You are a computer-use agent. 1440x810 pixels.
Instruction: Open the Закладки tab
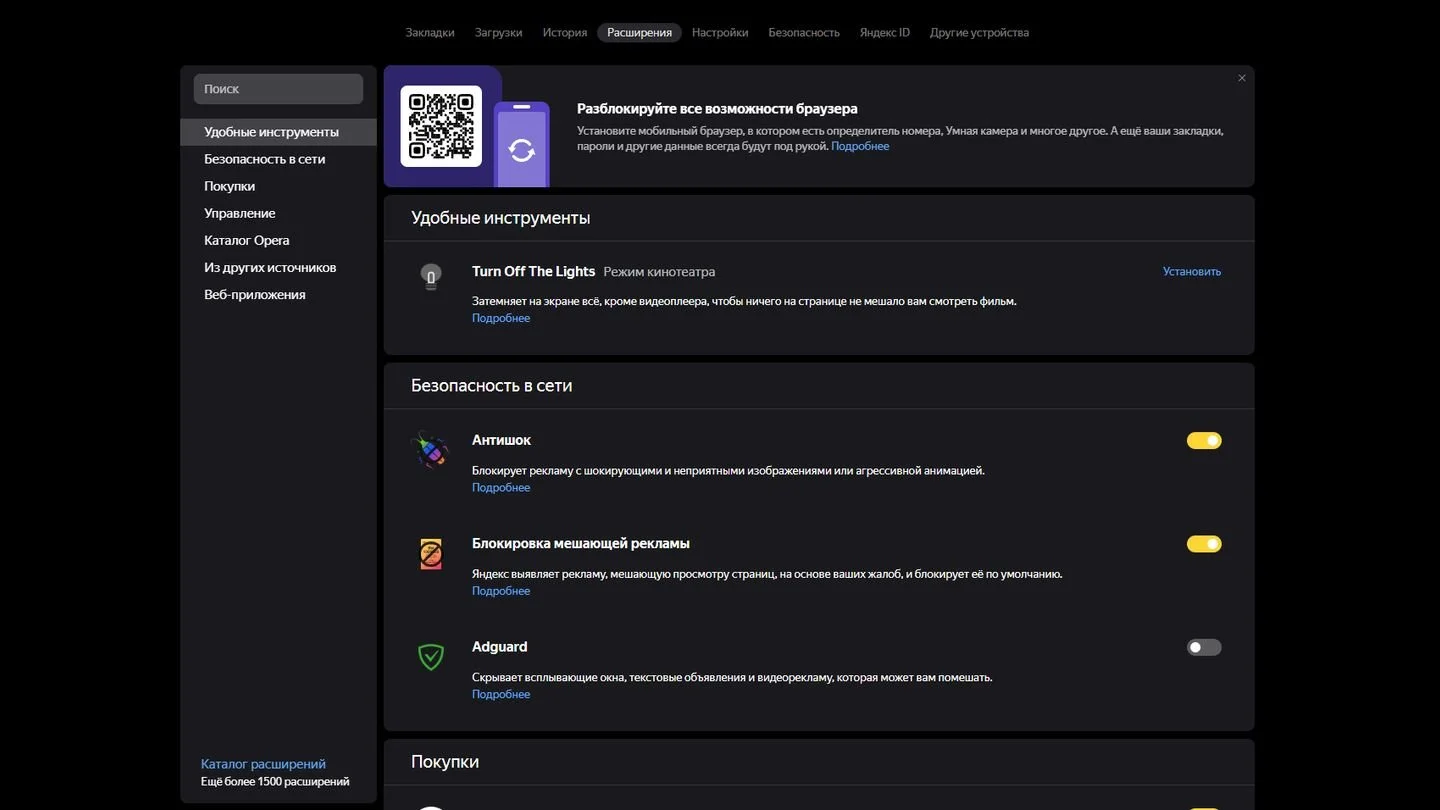[430, 33]
